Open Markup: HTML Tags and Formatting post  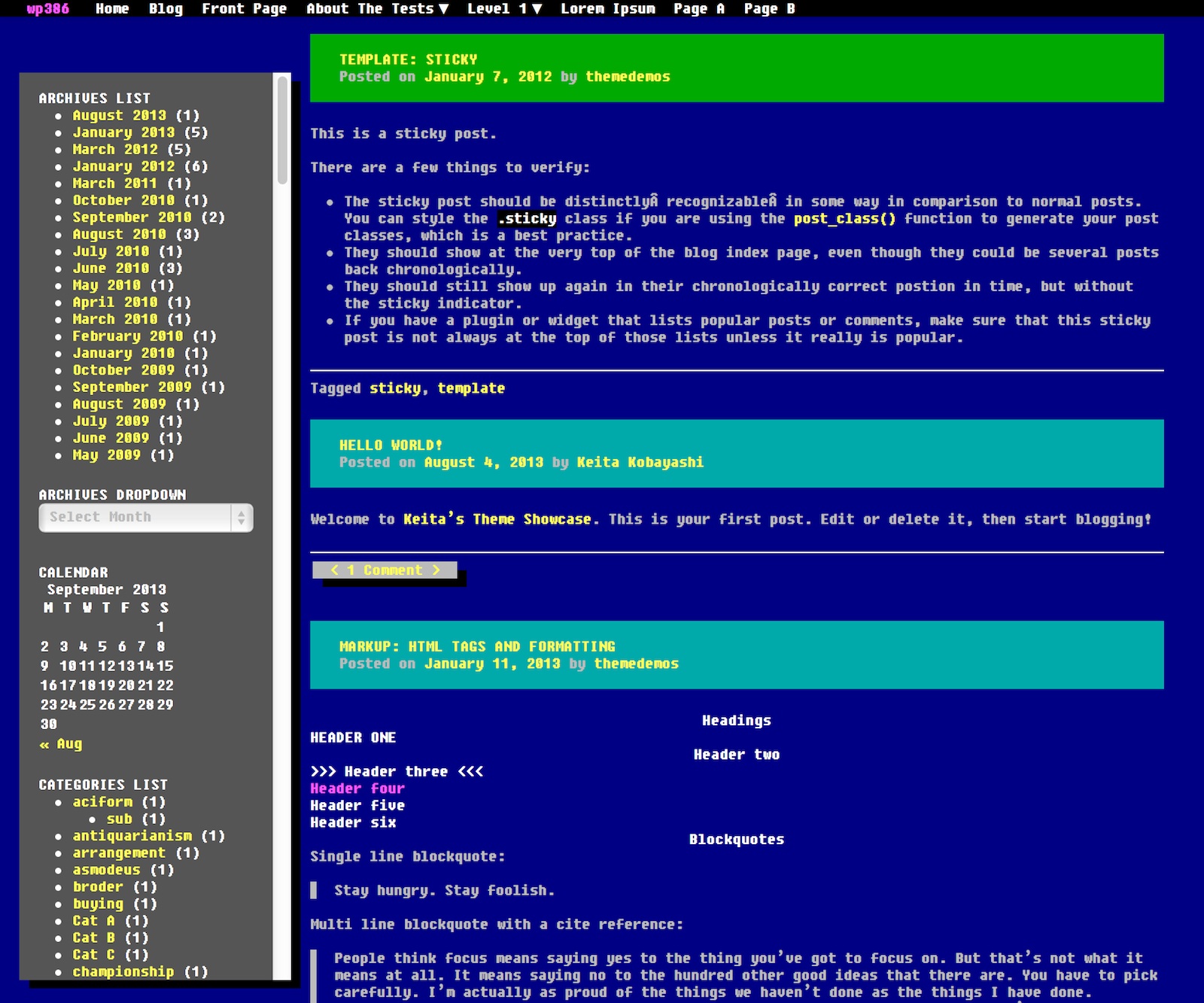click(x=477, y=646)
